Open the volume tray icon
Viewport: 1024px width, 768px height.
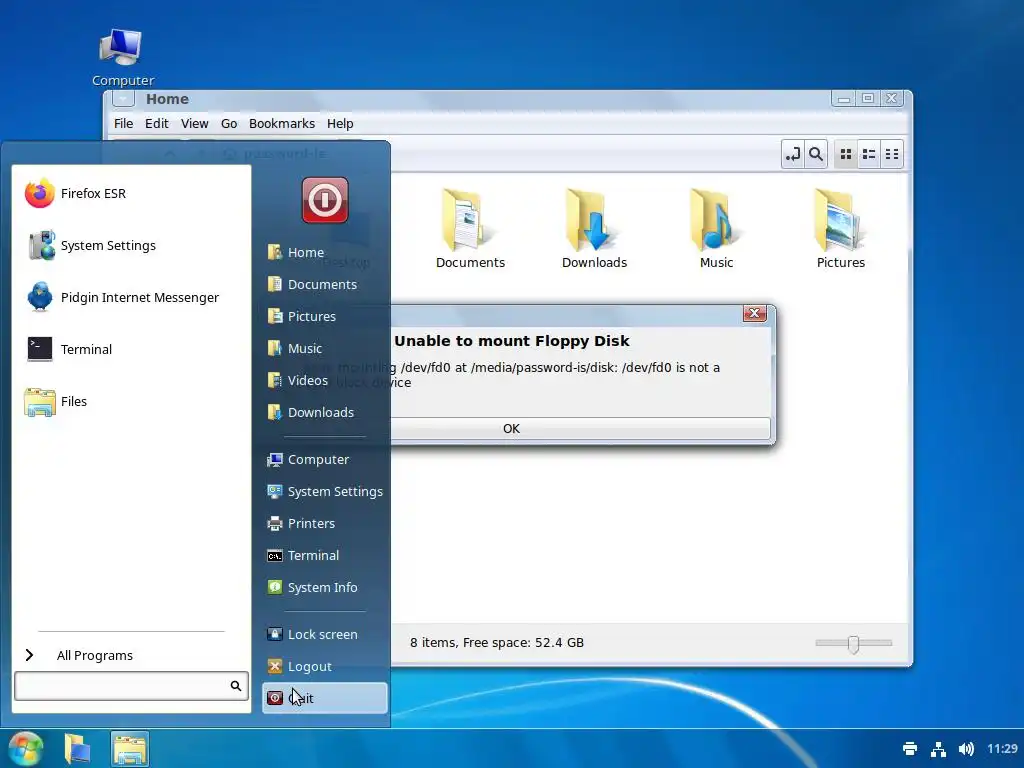(966, 748)
